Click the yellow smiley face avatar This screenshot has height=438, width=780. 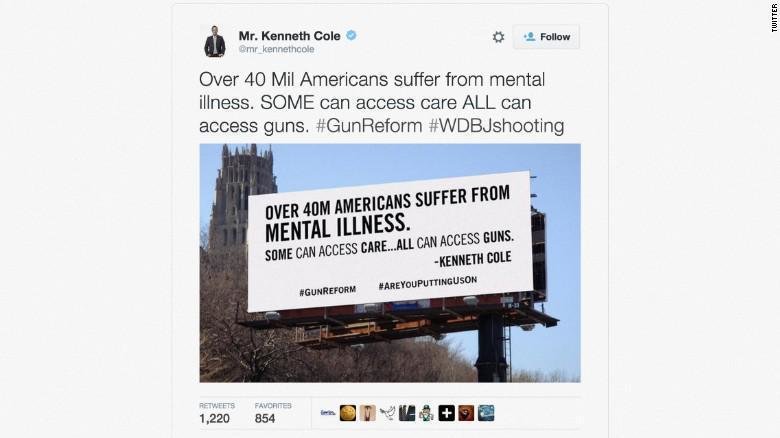pyautogui.click(x=348, y=413)
